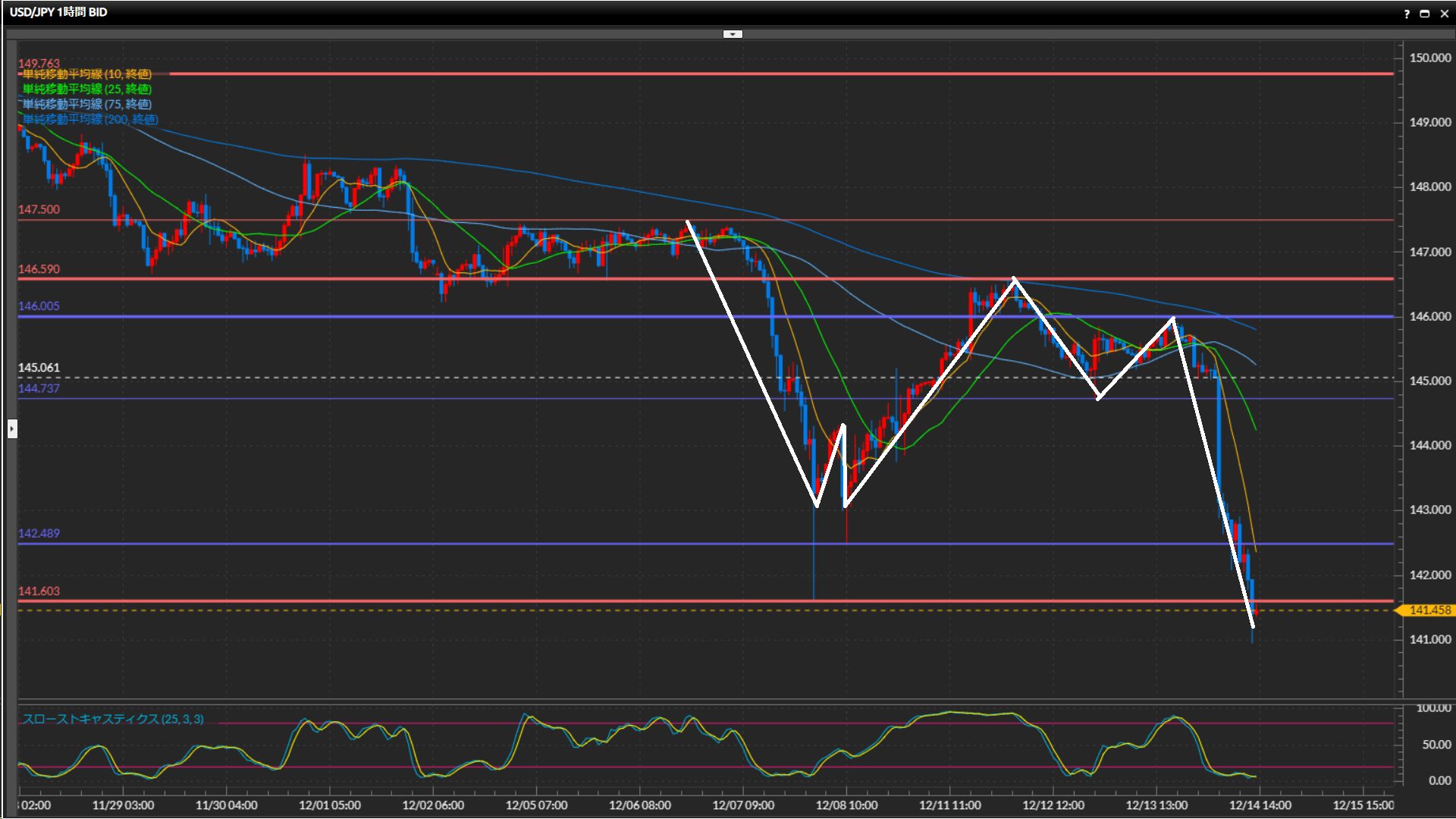Click the Slow Stochastics (25, 3, 3) indicator label
Viewport: 1456px width, 819px height.
point(113,719)
